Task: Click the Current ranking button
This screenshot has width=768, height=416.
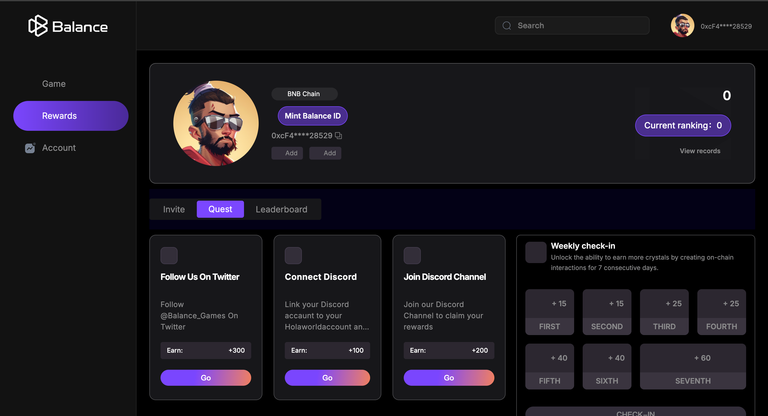Action: [683, 125]
